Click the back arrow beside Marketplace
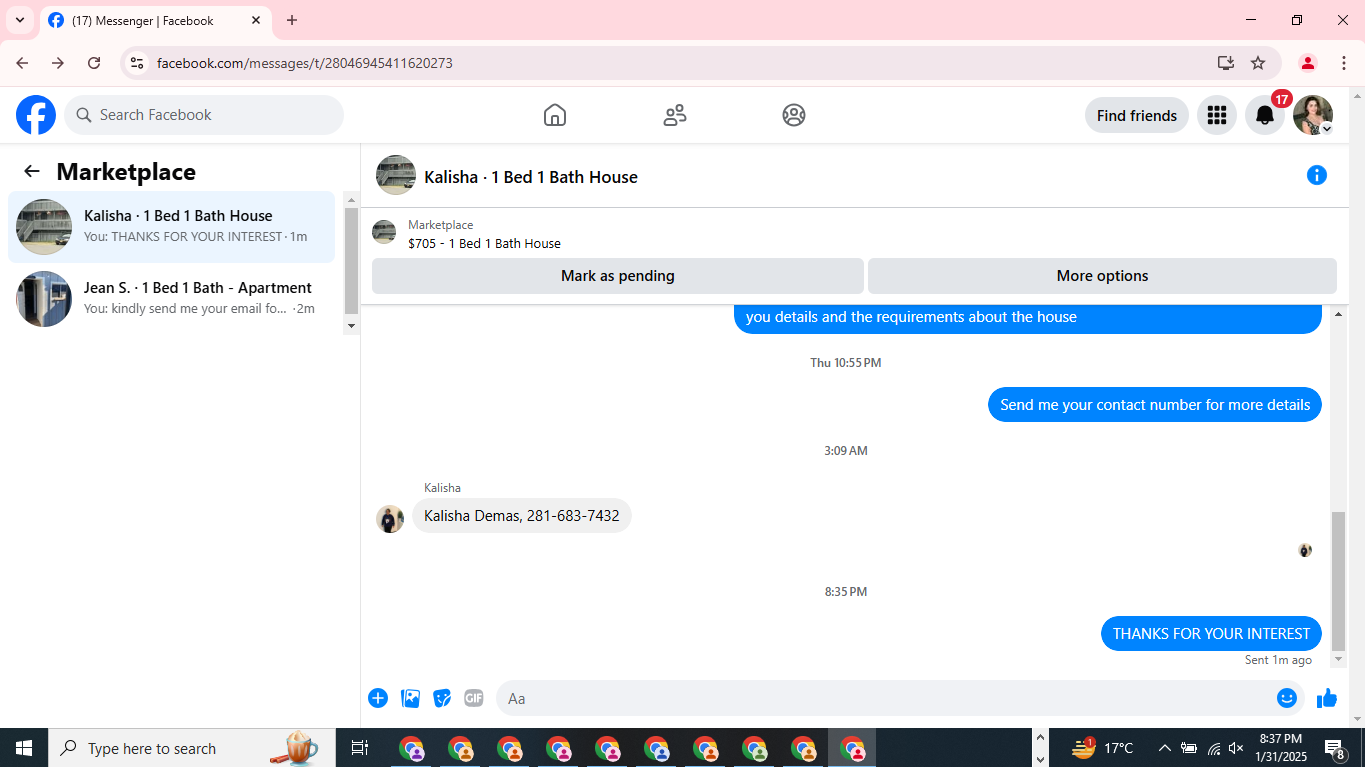This screenshot has height=767, width=1365. coord(32,171)
